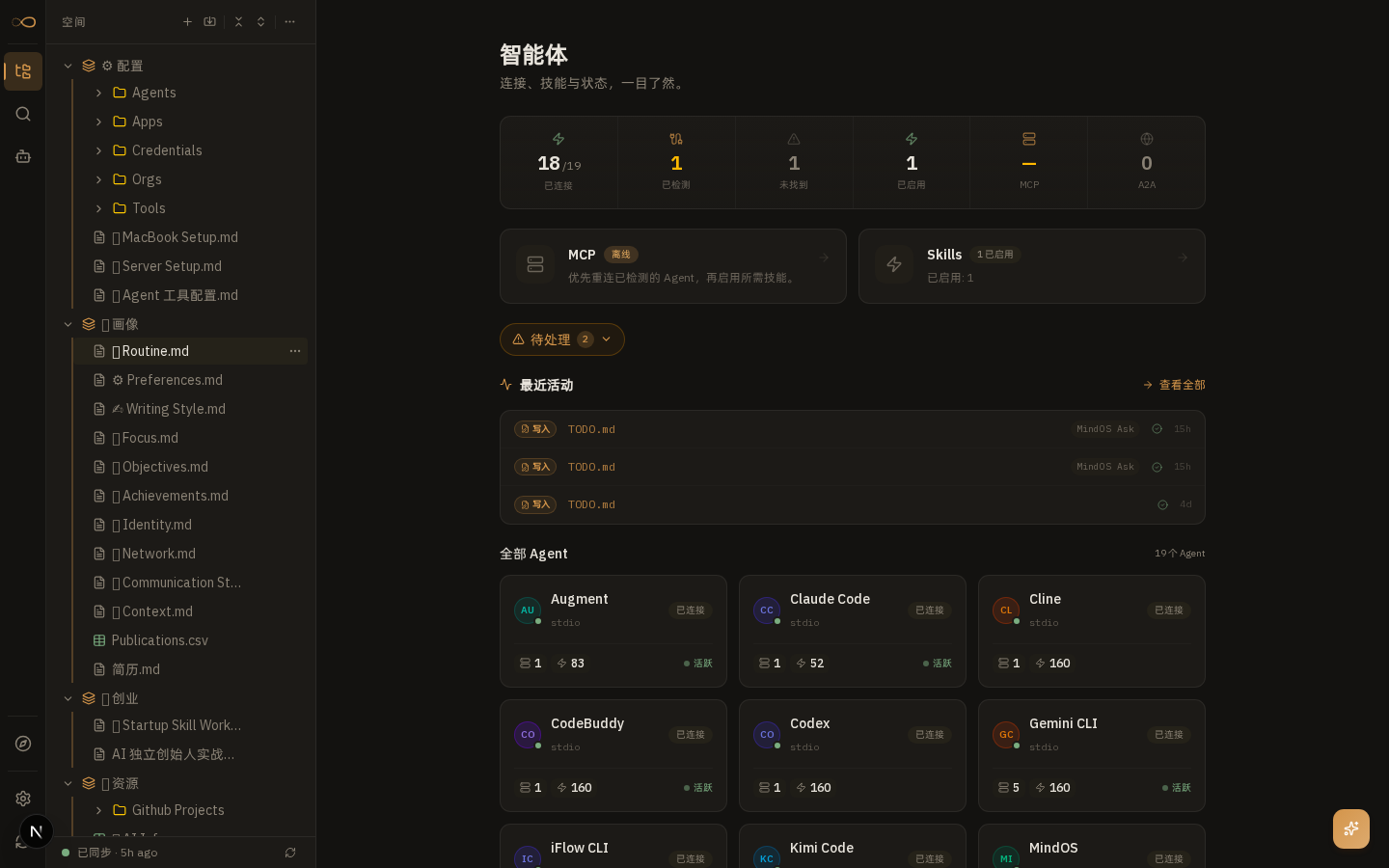
Task: Open more options for Routine.md
Action: [295, 351]
